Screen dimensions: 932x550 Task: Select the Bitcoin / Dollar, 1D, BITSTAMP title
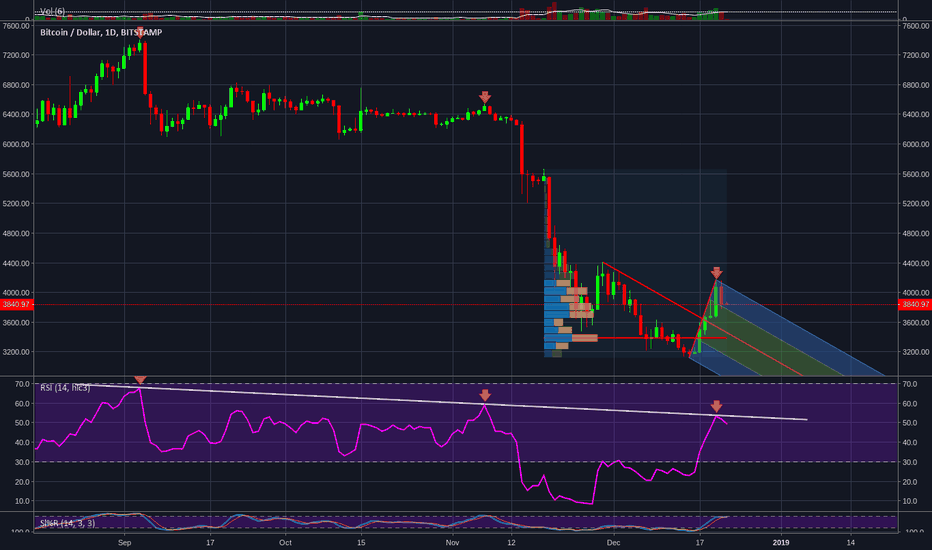101,33
